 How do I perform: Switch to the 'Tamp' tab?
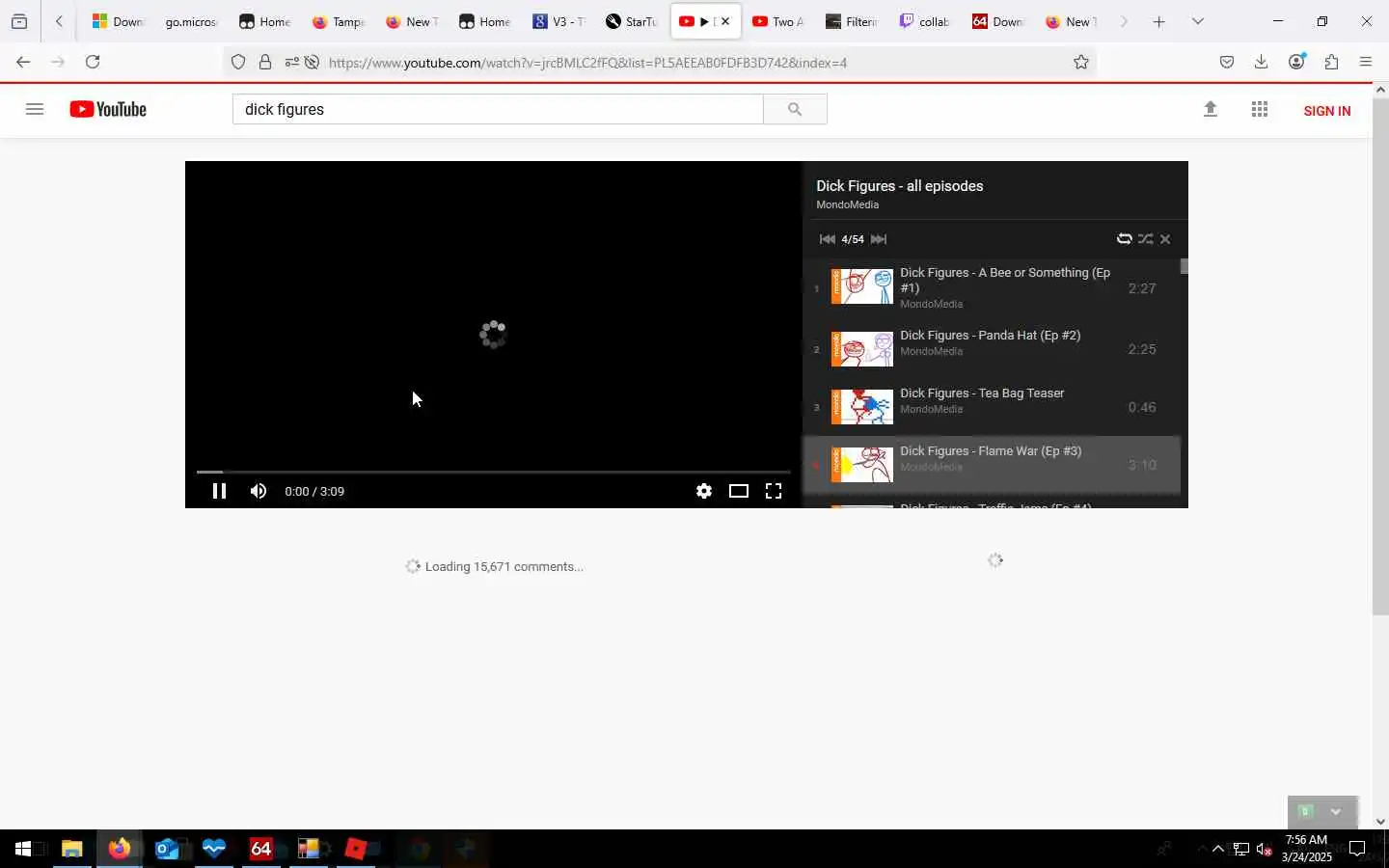point(337,21)
